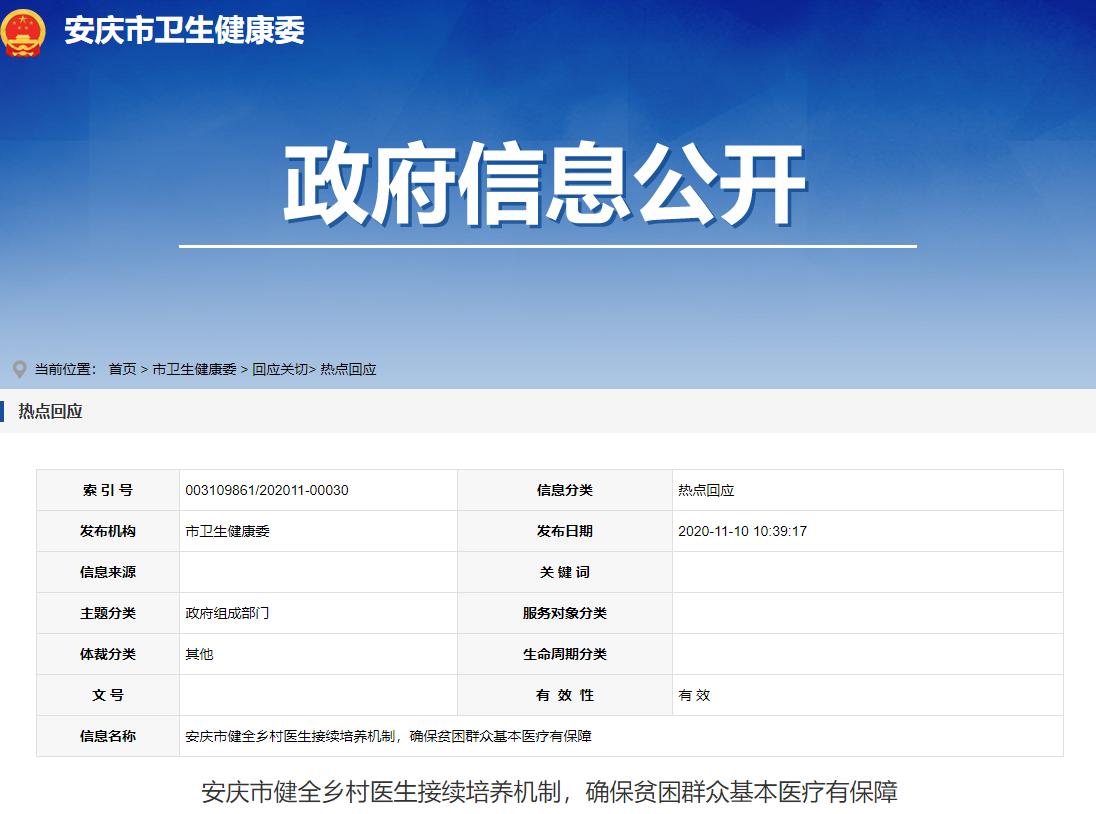1096x814 pixels.
Task: Select the date 2020-11-10 10:39:17
Action: pyautogui.click(x=742, y=531)
